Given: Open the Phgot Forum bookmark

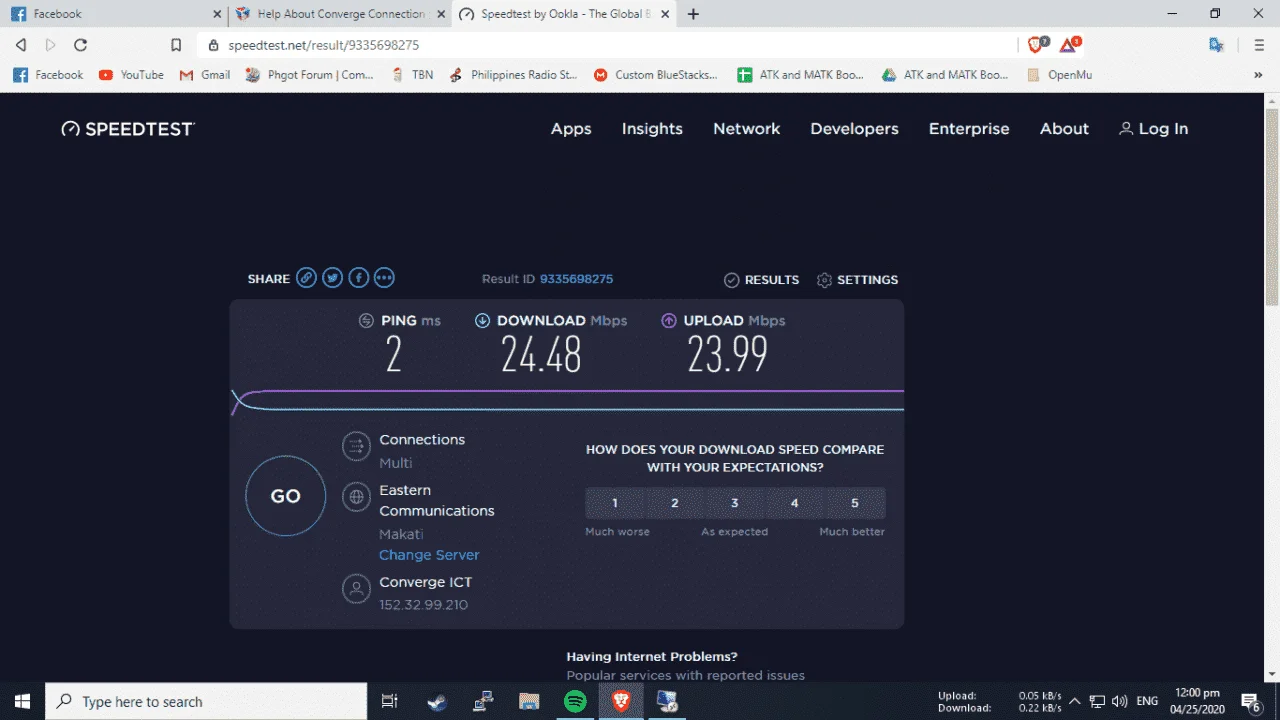Looking at the screenshot, I should pyautogui.click(x=309, y=75).
